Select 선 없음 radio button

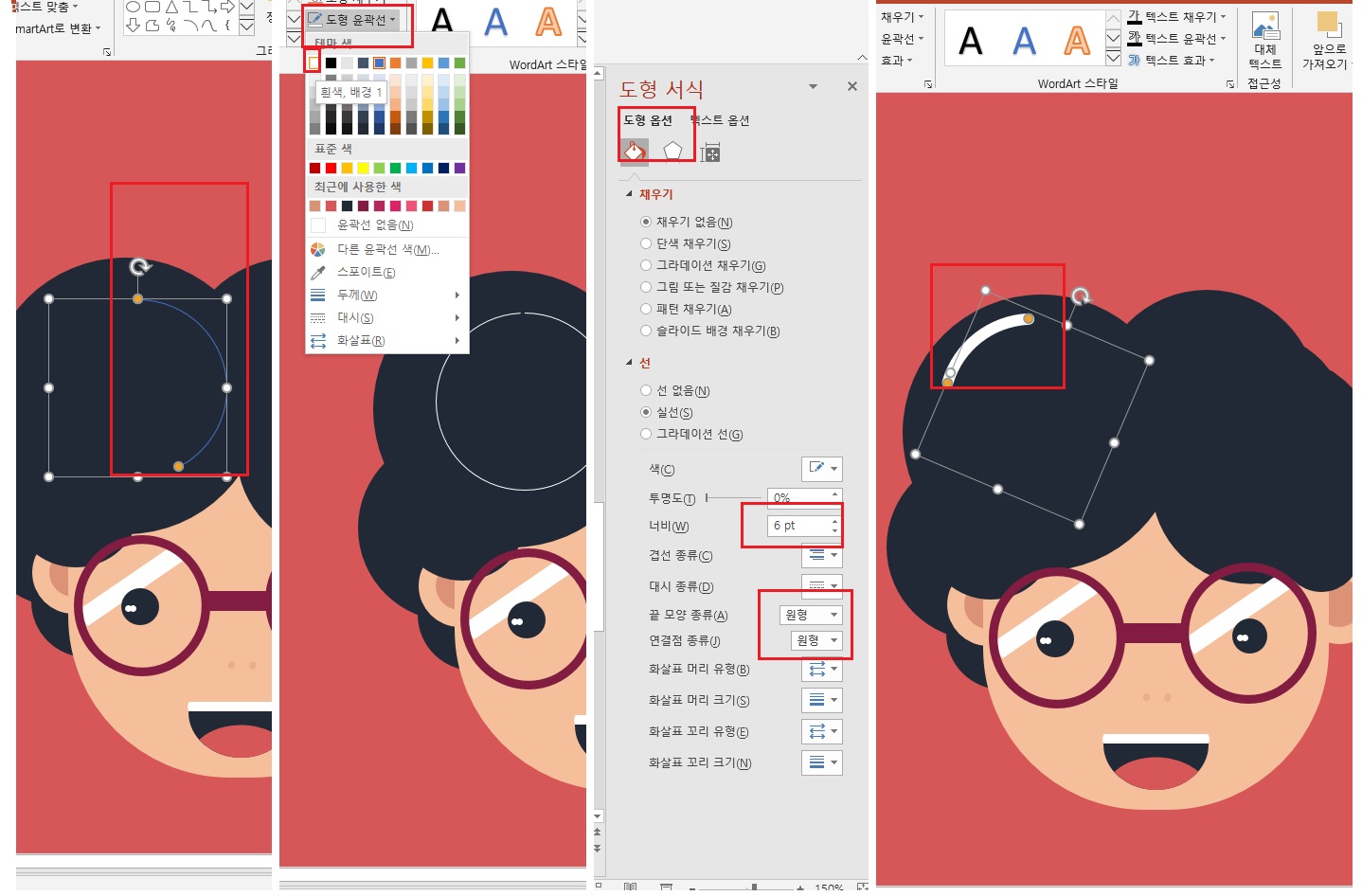(x=646, y=390)
